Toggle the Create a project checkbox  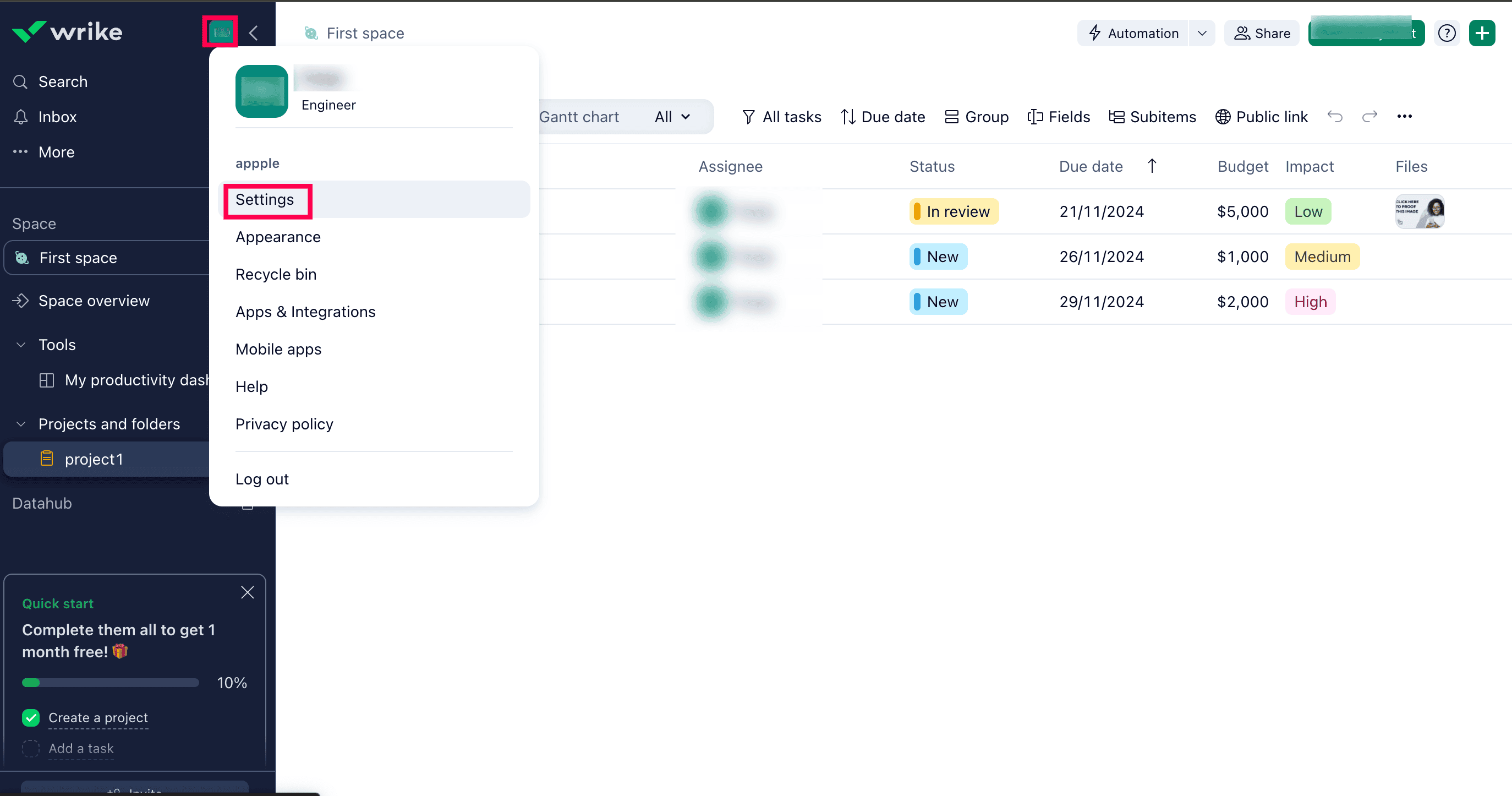click(x=31, y=717)
